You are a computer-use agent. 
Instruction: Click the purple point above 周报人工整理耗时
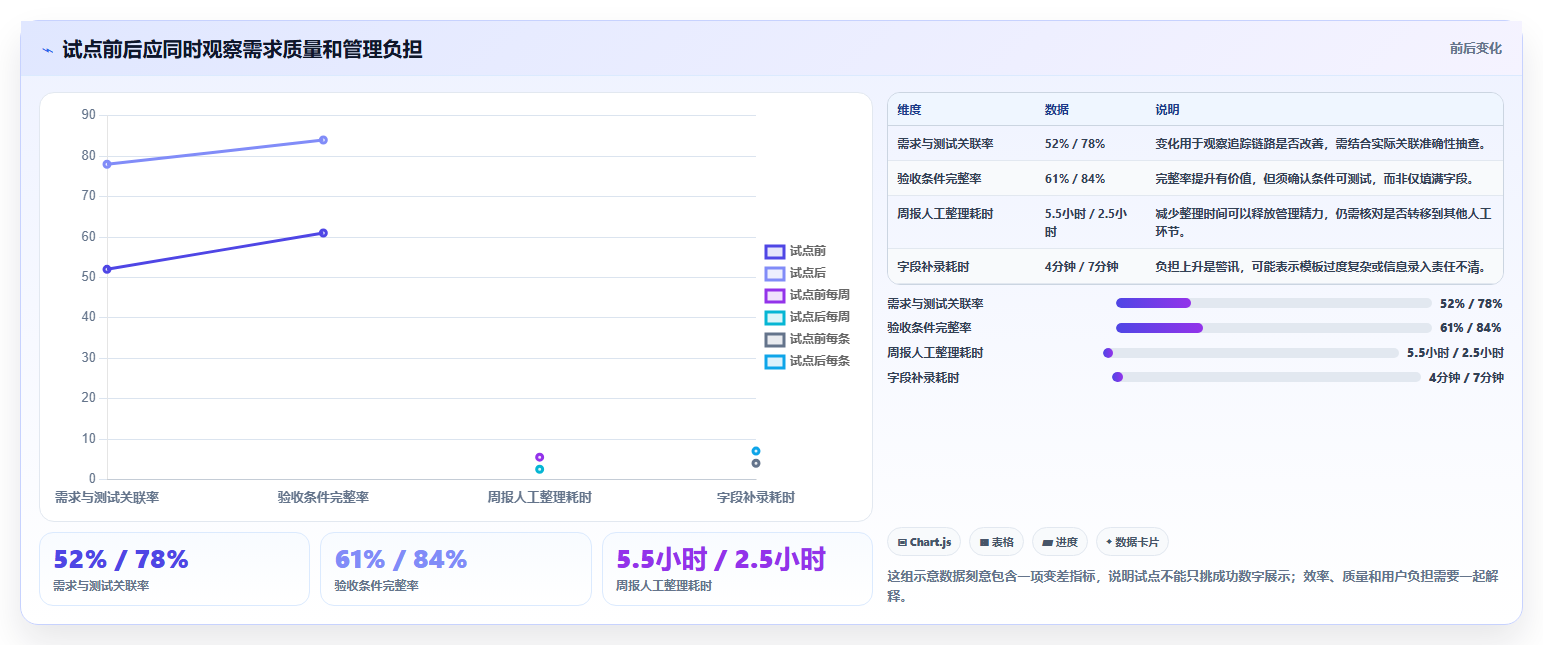click(540, 457)
